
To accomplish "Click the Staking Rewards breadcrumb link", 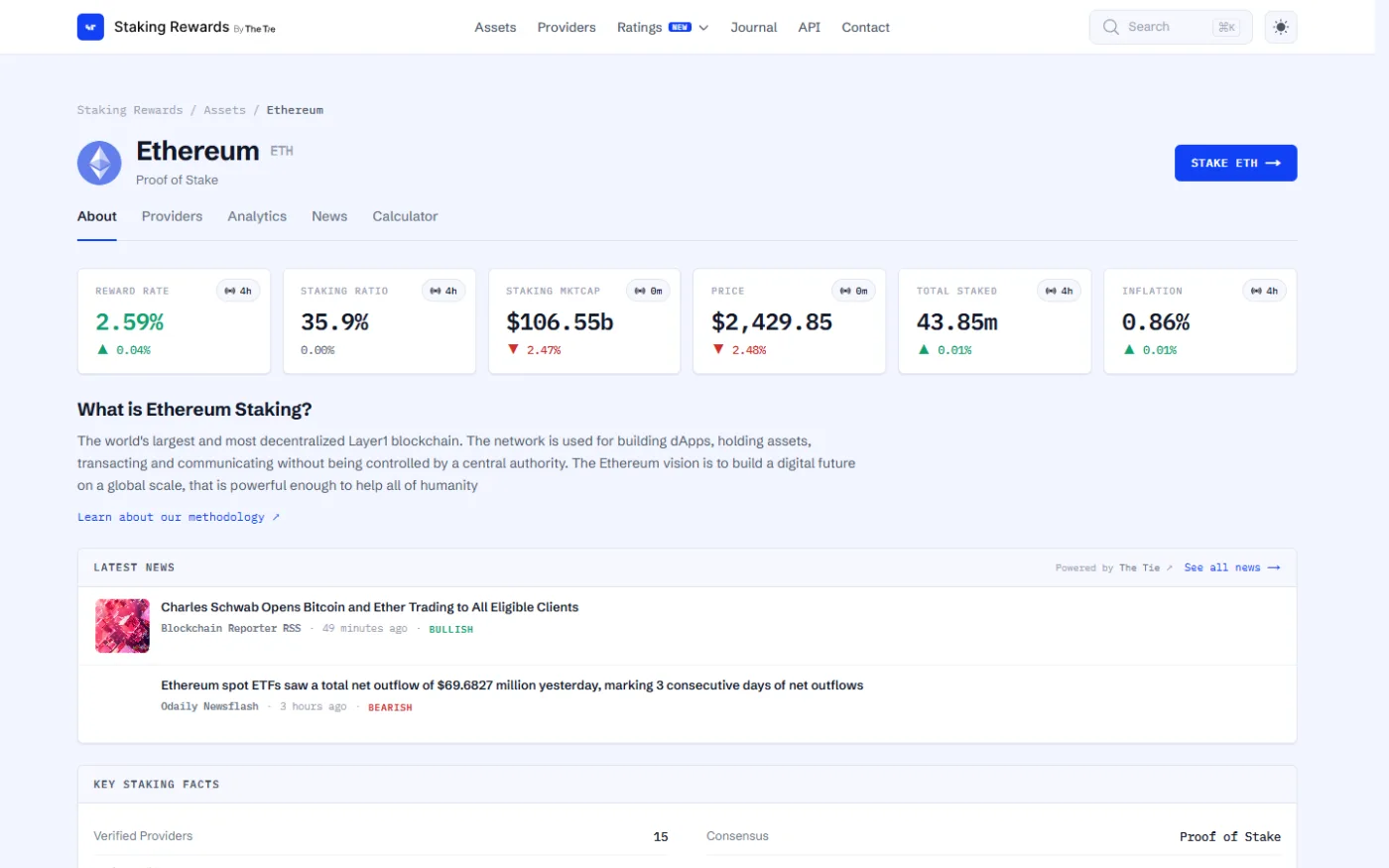I will 130,110.
